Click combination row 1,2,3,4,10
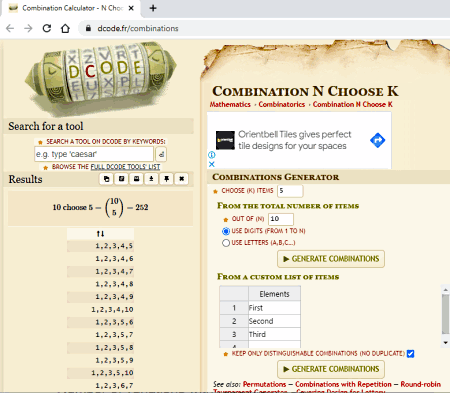The image size is (450, 393). click(100, 310)
